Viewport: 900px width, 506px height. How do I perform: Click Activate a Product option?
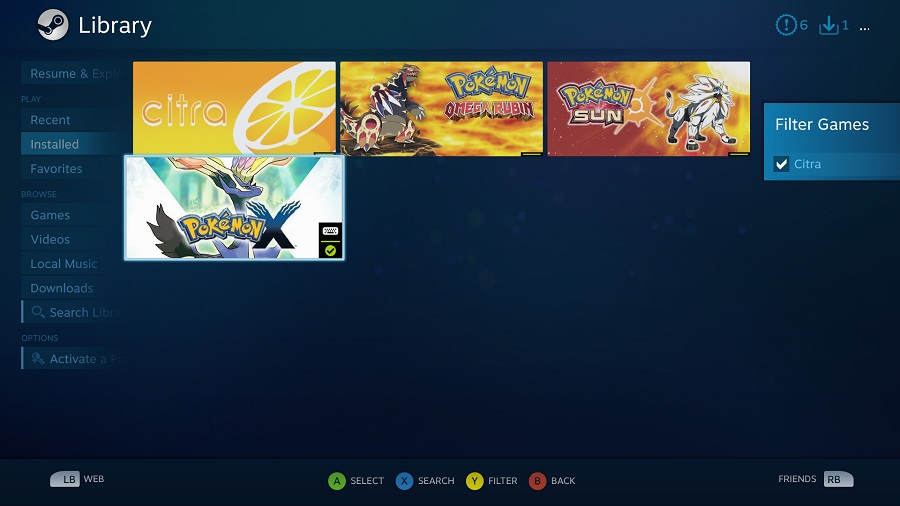[x=76, y=359]
